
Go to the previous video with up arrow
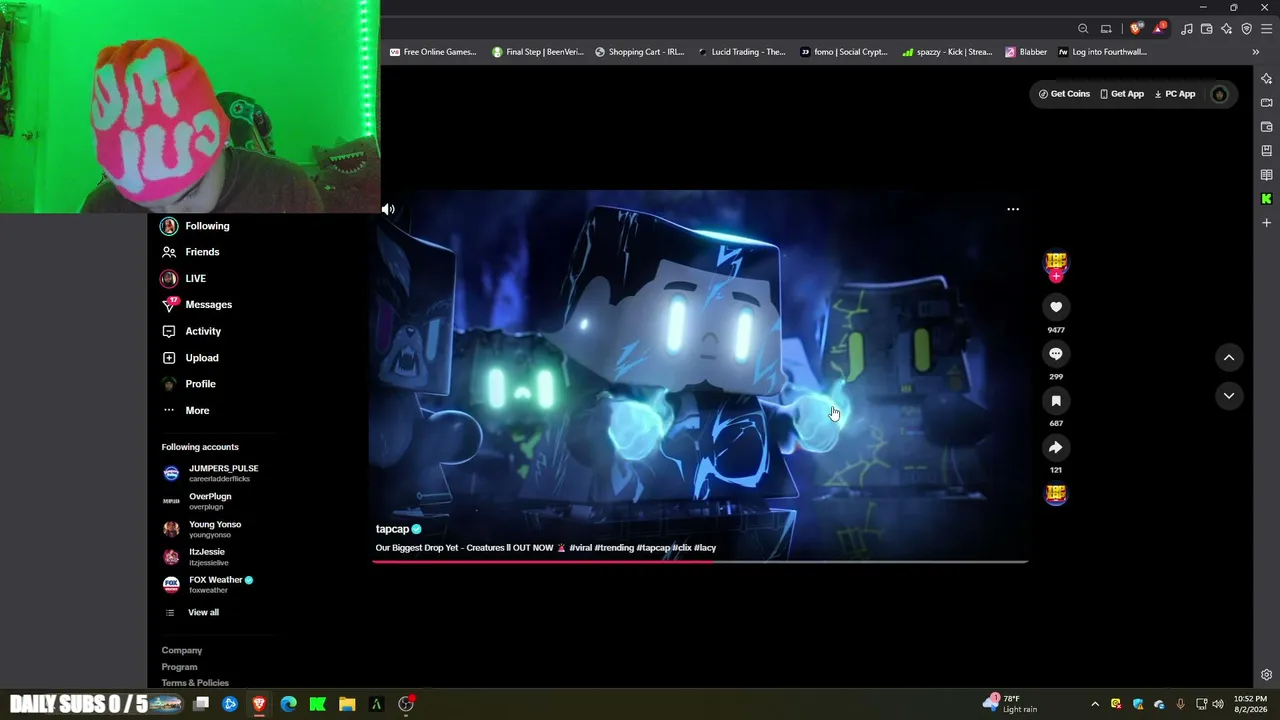[x=1229, y=357]
